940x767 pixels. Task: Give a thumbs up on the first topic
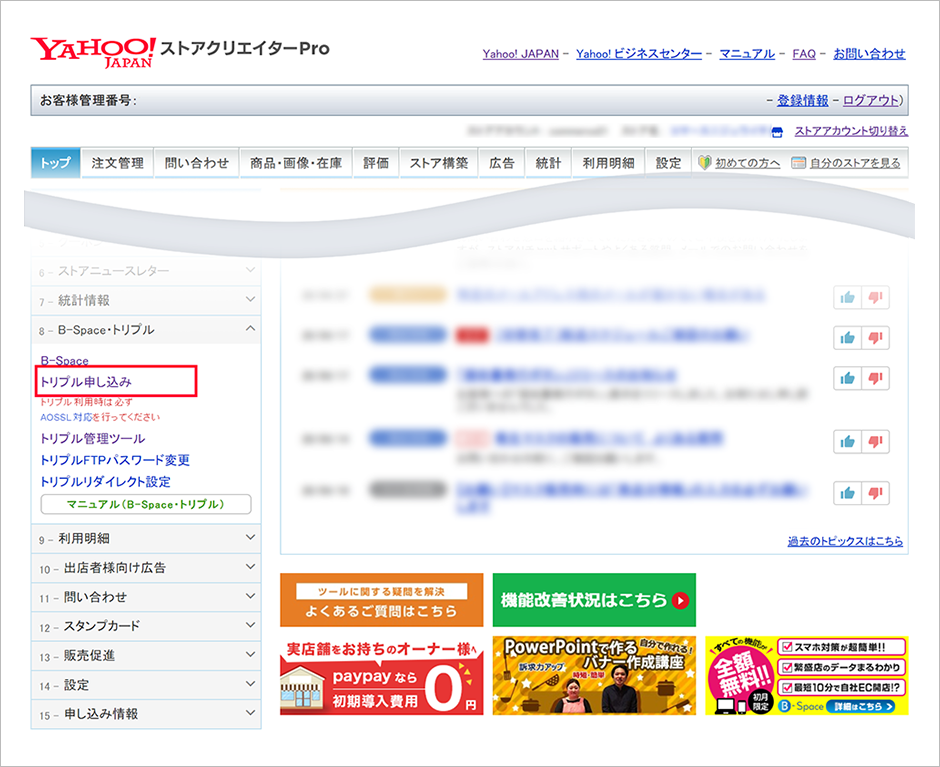coord(848,297)
